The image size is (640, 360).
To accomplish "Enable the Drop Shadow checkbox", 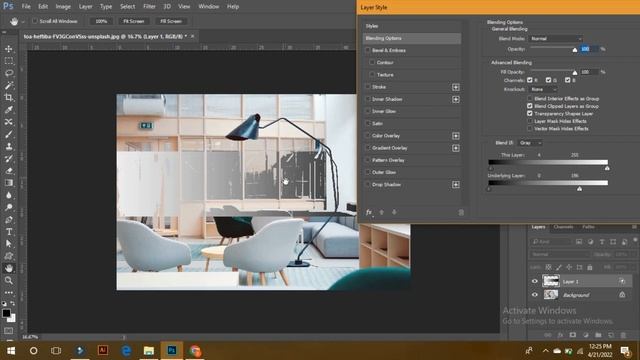I will 368,184.
